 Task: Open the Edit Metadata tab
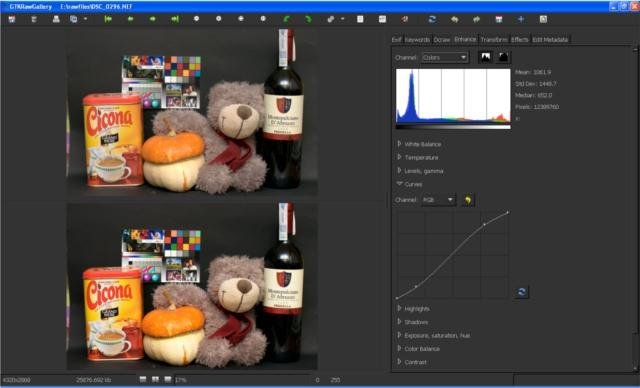coord(550,40)
